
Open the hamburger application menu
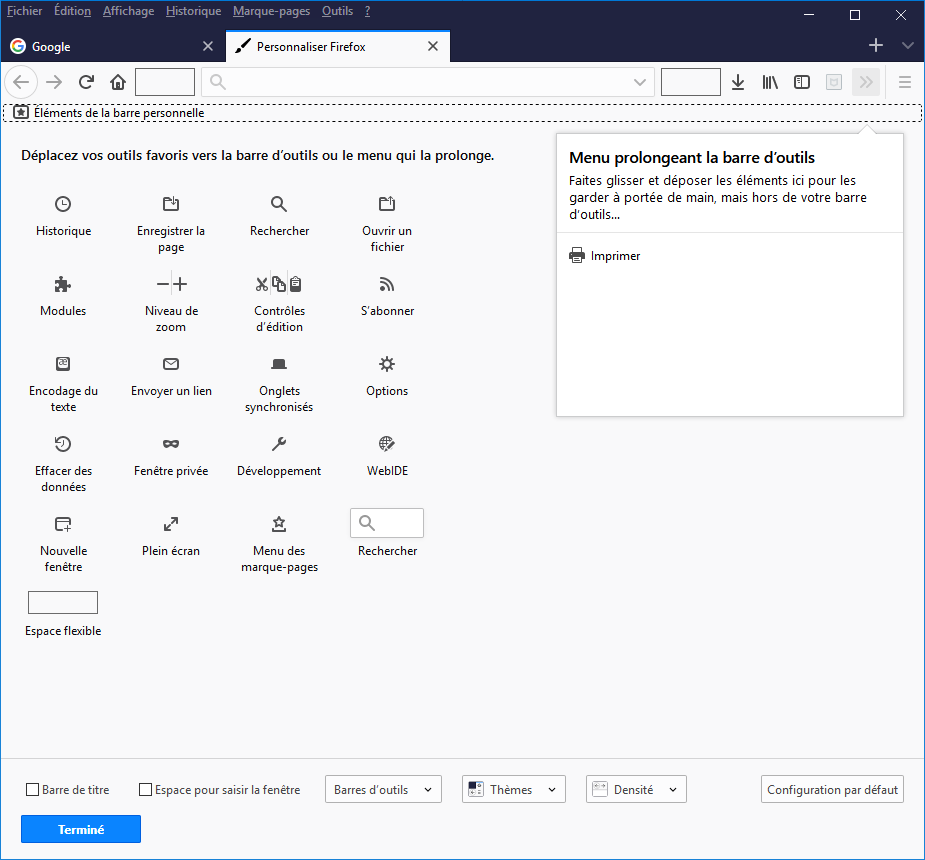(x=905, y=82)
